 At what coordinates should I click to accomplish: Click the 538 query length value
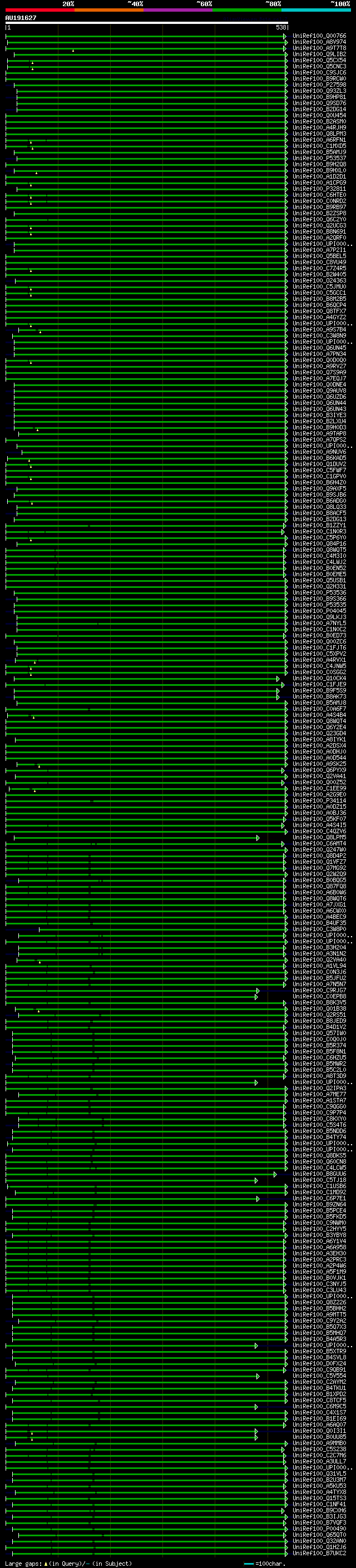[280, 27]
